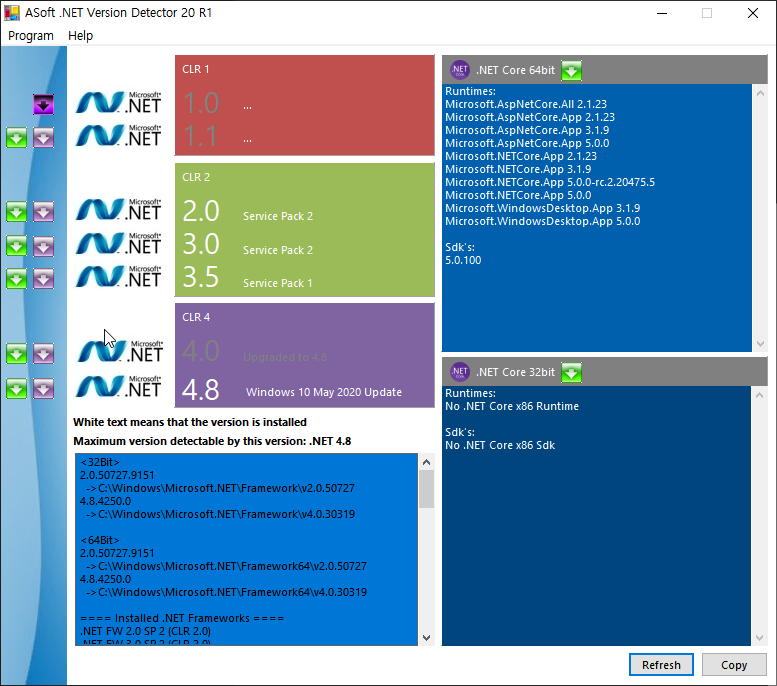Click the 3.0 Service Pack 2 entry

[x=248, y=245]
